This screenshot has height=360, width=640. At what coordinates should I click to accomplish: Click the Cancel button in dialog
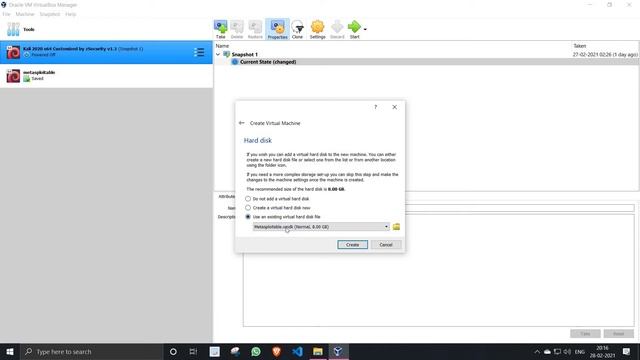(386, 244)
